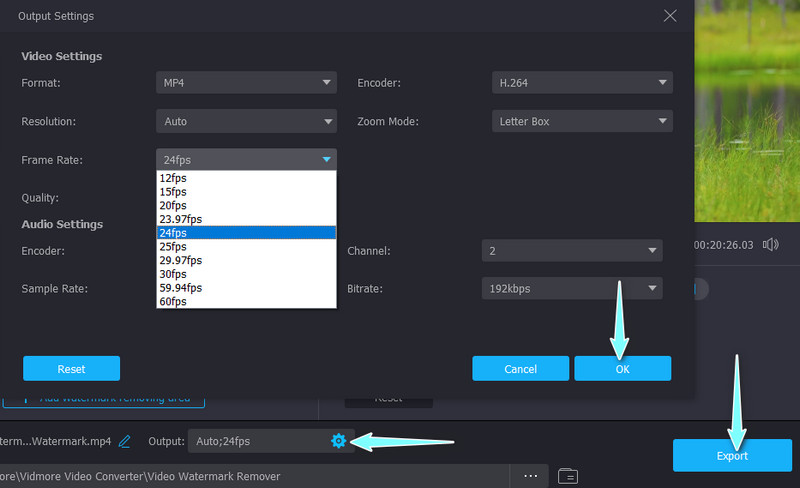Image resolution: width=800 pixels, height=488 pixels.
Task: Expand the Resolution dropdown set to Auto
Action: 246,121
